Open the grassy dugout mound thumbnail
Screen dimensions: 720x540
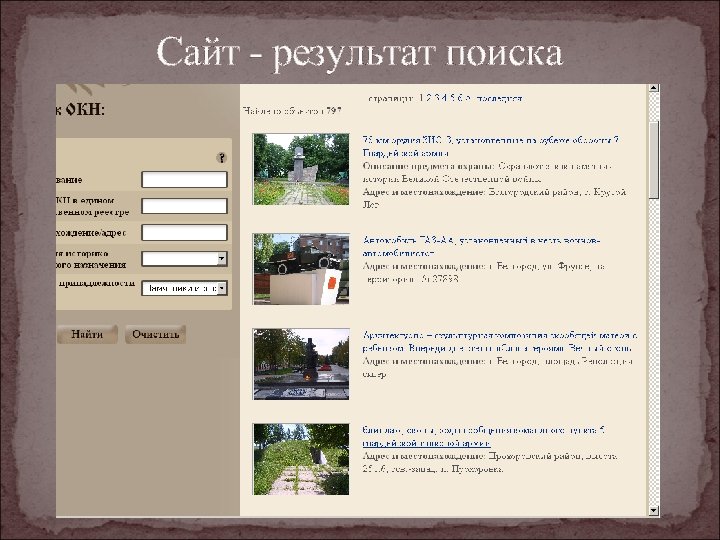[x=301, y=459]
